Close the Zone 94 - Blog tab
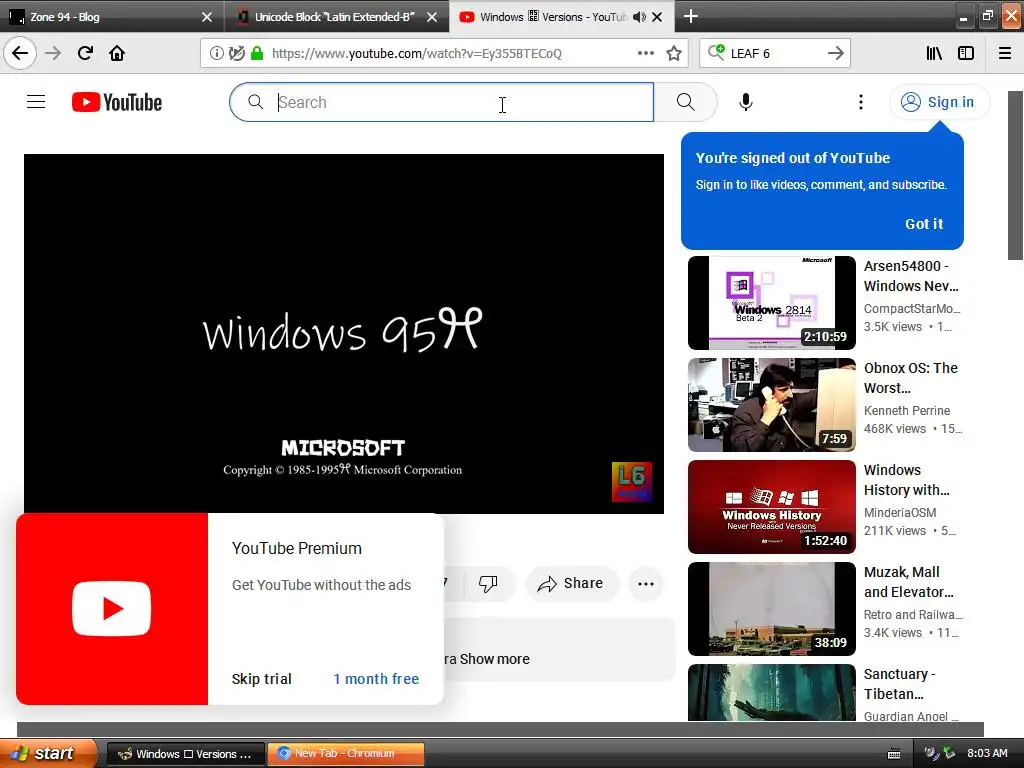The height and width of the screenshot is (768, 1024). point(207,17)
